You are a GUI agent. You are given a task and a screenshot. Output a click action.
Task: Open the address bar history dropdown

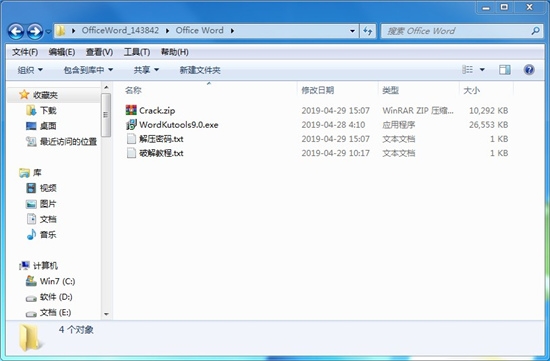point(353,31)
